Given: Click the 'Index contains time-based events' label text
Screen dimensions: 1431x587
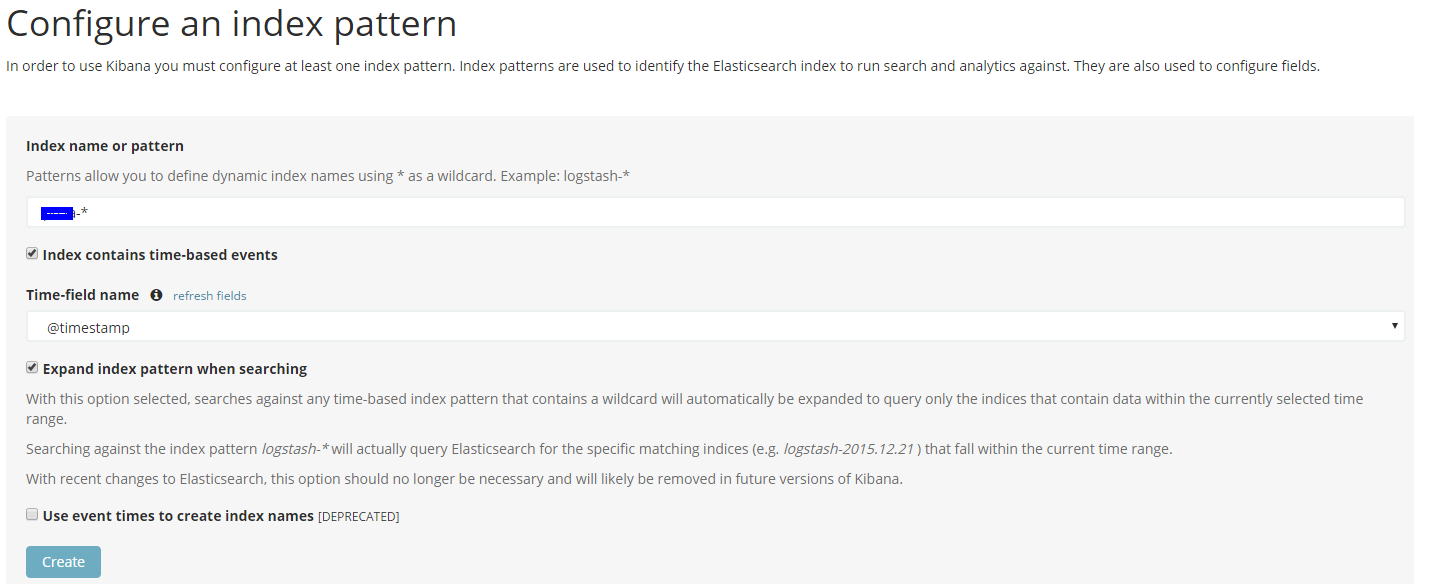Looking at the screenshot, I should (160, 255).
